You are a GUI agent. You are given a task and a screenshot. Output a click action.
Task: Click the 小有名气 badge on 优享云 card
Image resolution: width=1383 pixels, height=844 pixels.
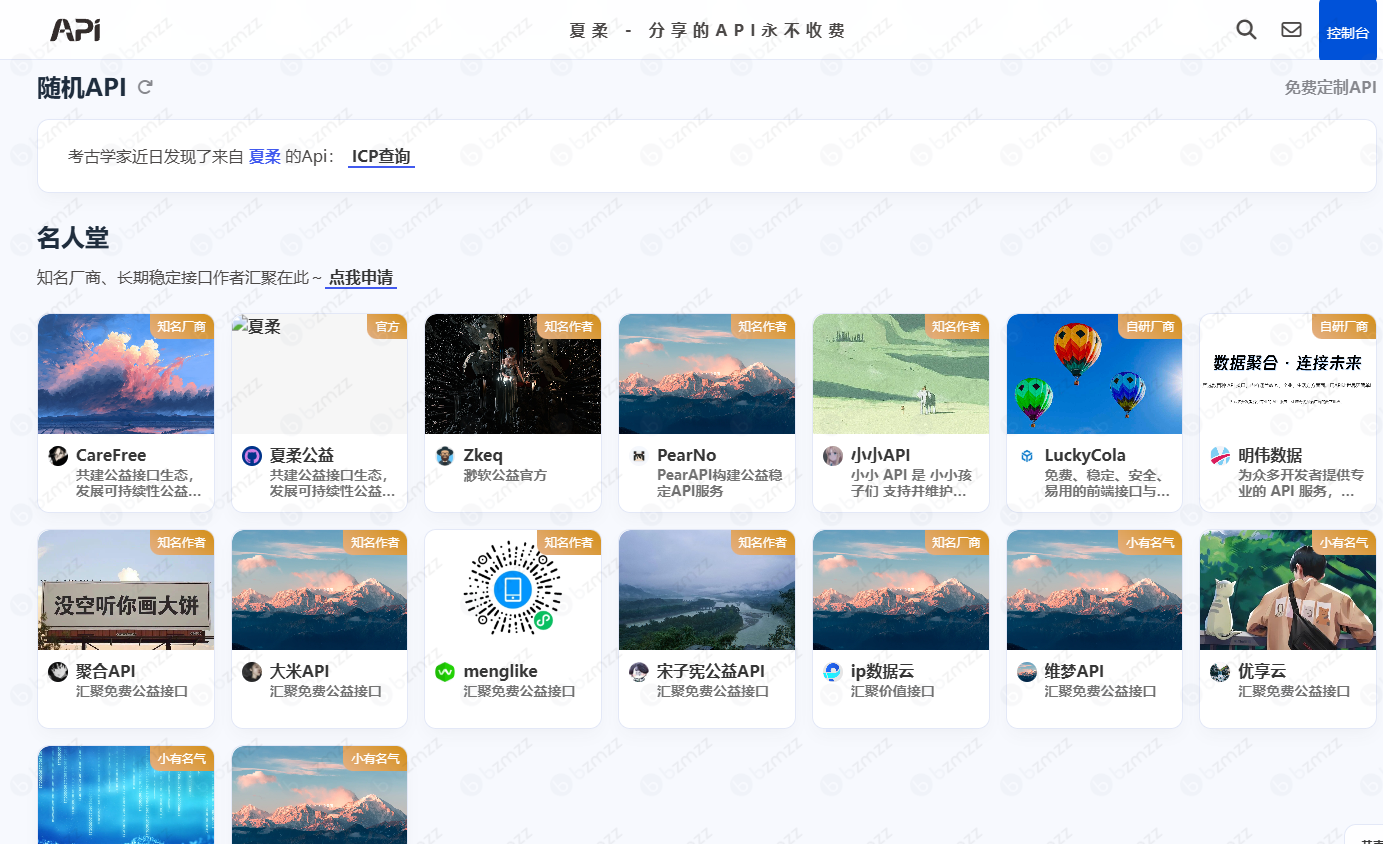(1344, 542)
